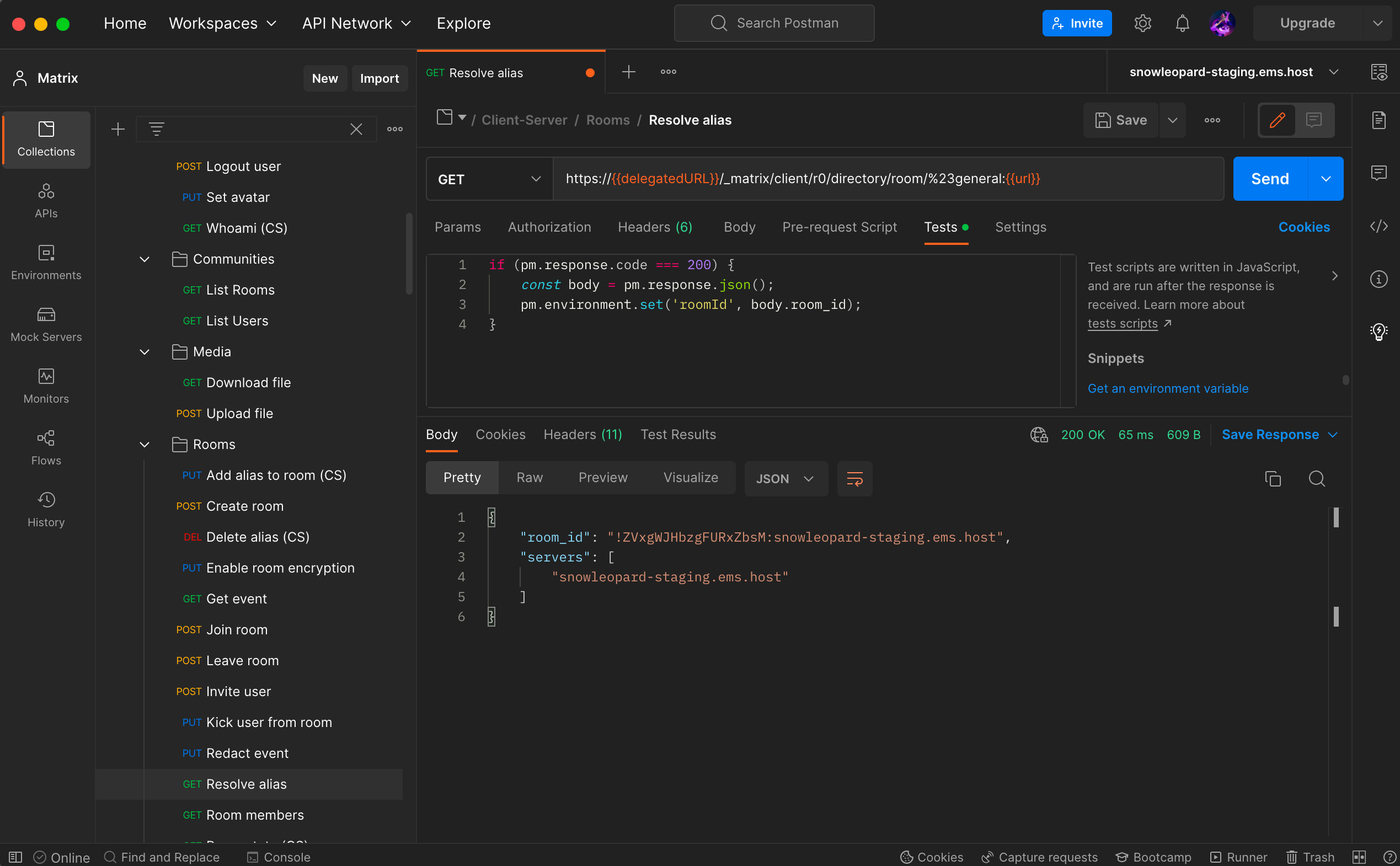Create a new collection with plus icon
The width and height of the screenshot is (1400, 866).
point(117,129)
